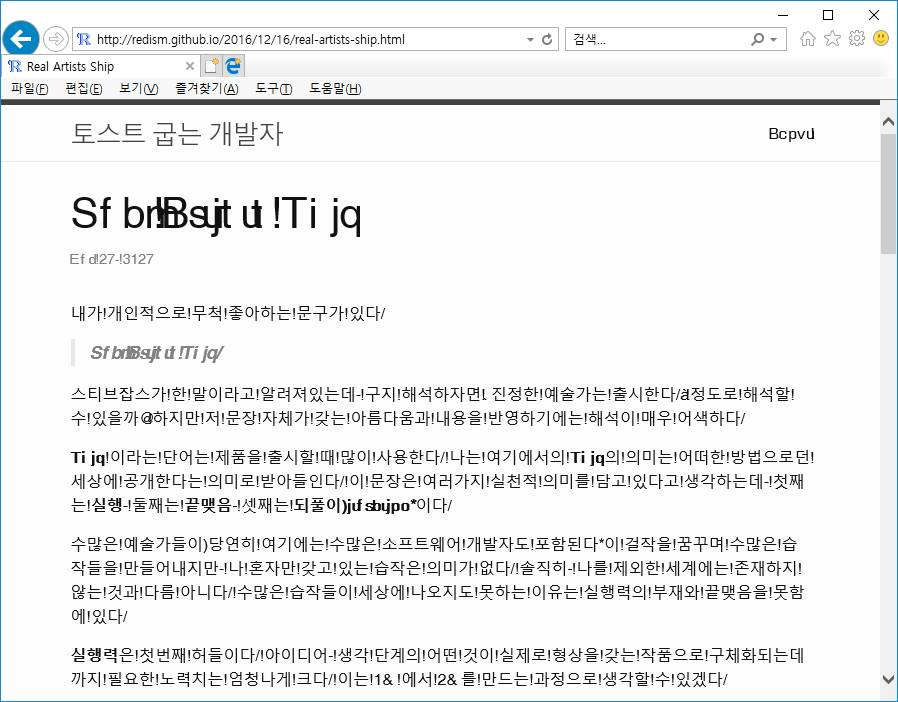
Task: Expand the address bar dropdown arrow
Action: pos(530,40)
